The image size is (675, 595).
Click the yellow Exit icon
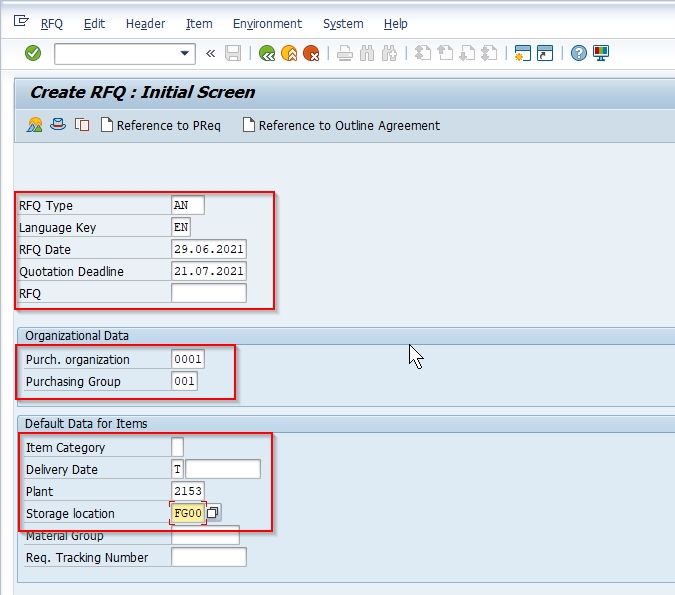[x=289, y=53]
